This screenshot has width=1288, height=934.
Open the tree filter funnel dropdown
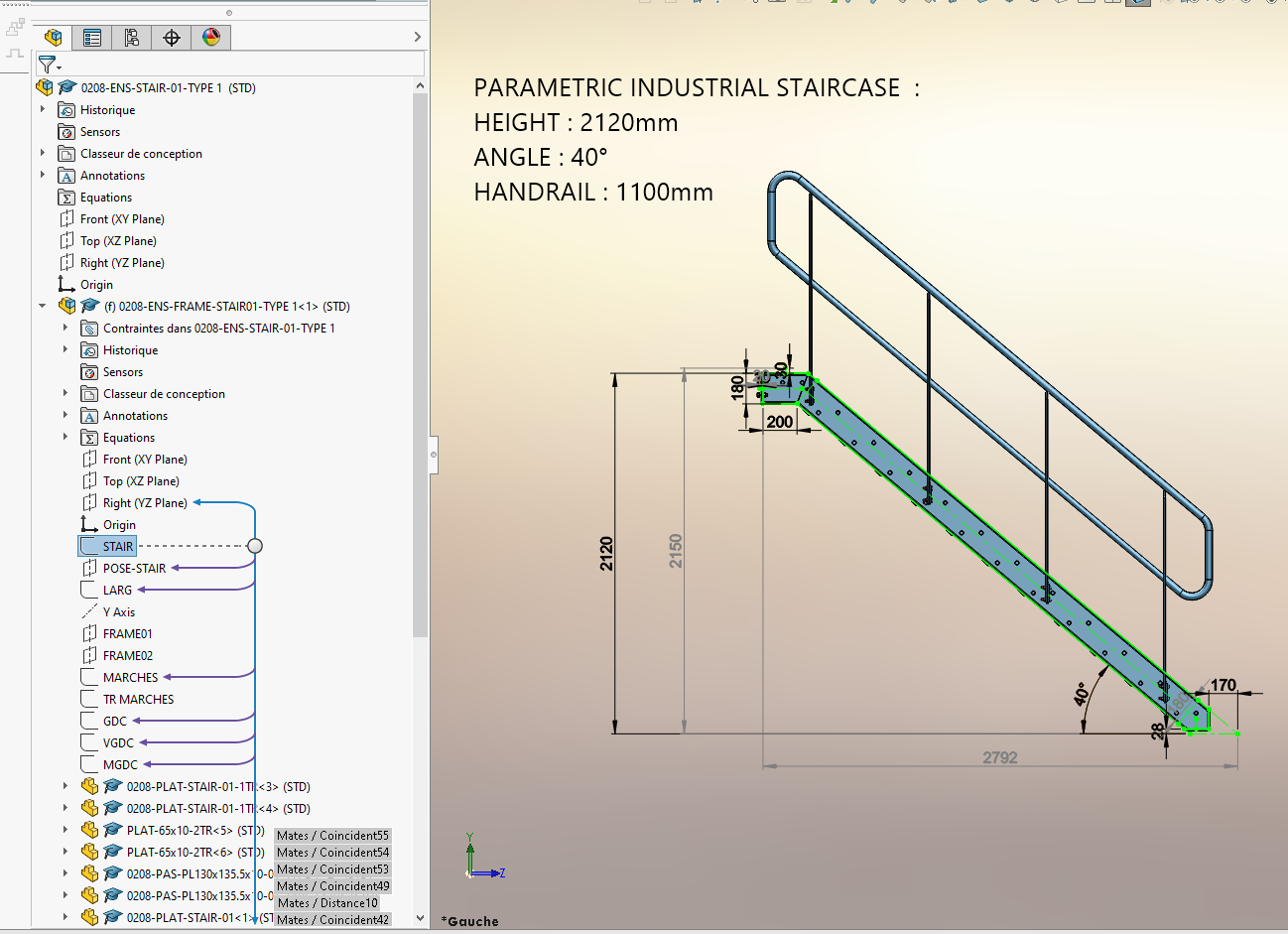pos(49,66)
